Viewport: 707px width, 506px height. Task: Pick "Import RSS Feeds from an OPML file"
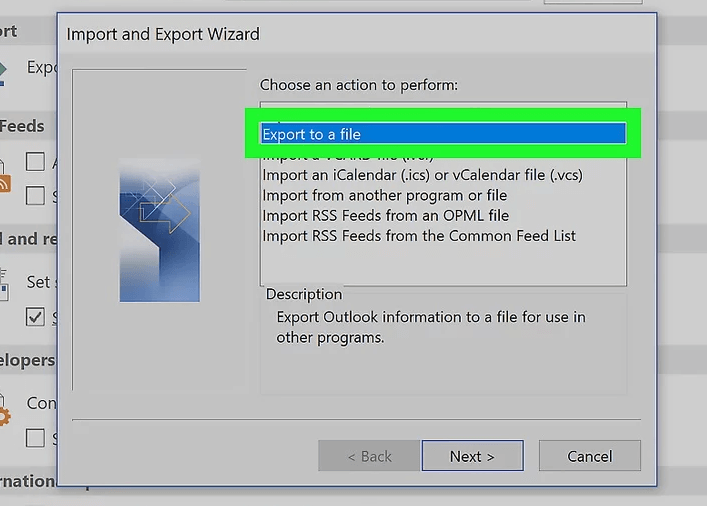click(x=385, y=215)
